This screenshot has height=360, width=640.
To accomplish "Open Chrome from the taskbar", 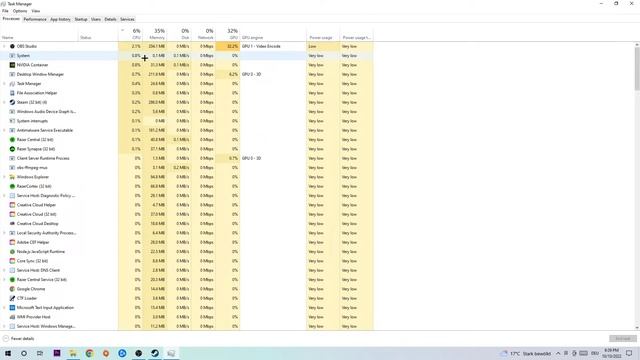I will 89,353.
